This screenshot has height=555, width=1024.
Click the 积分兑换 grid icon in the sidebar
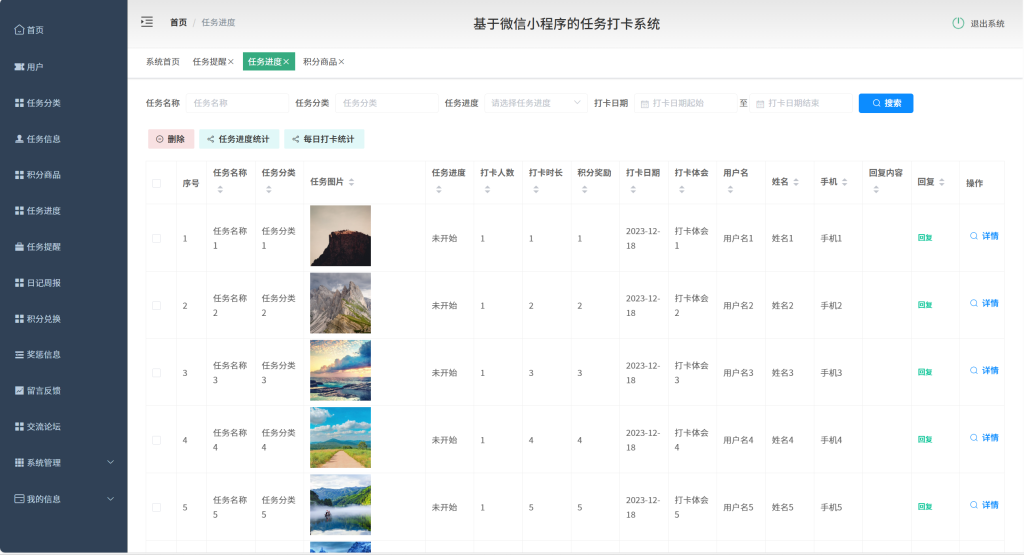20,319
